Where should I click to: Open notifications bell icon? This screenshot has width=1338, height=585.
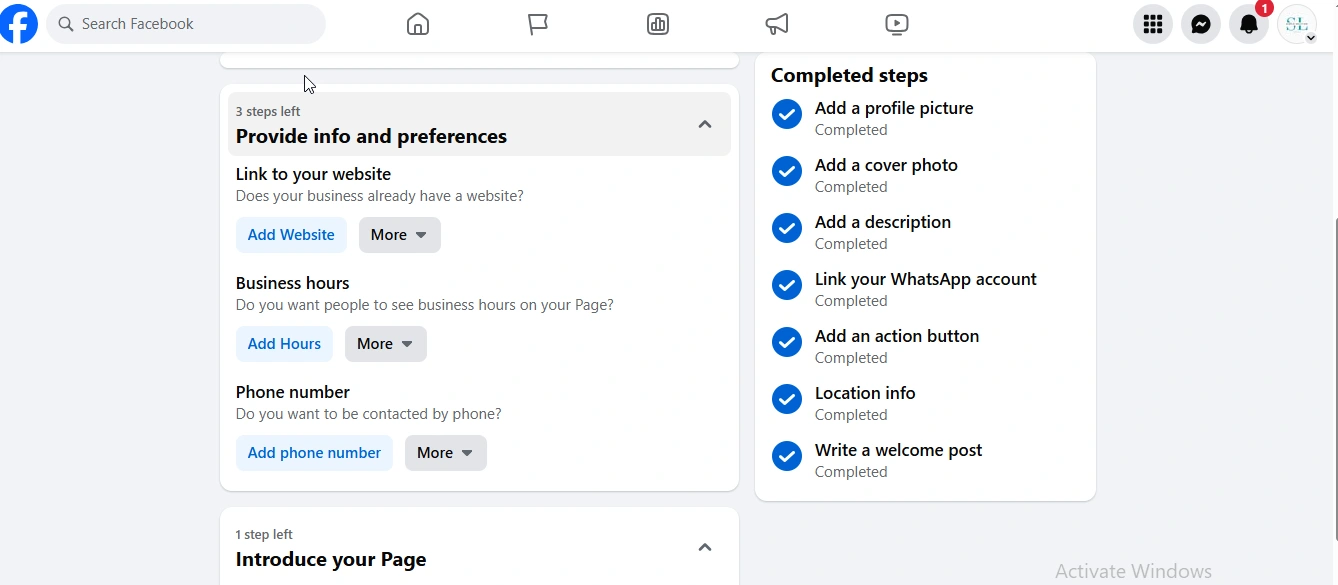click(x=1249, y=24)
